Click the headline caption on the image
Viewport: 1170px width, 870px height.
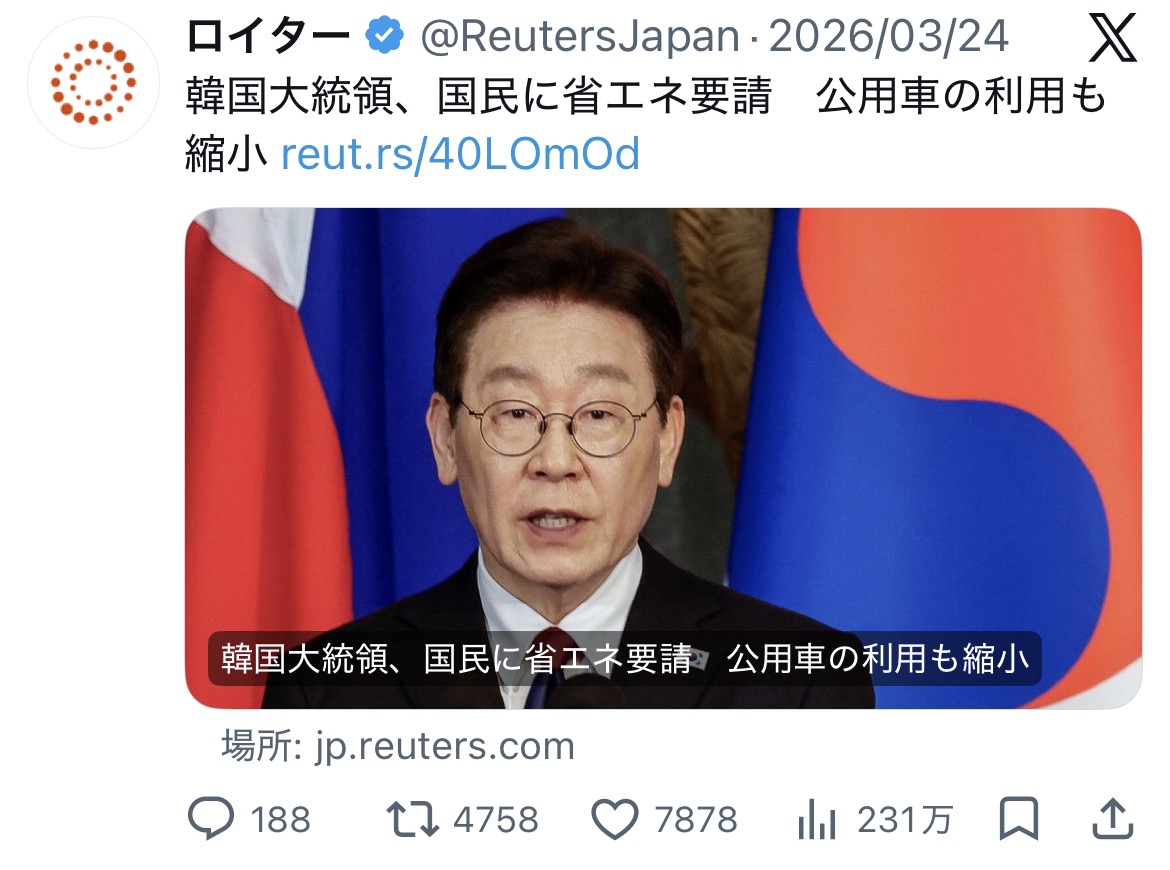coord(625,658)
